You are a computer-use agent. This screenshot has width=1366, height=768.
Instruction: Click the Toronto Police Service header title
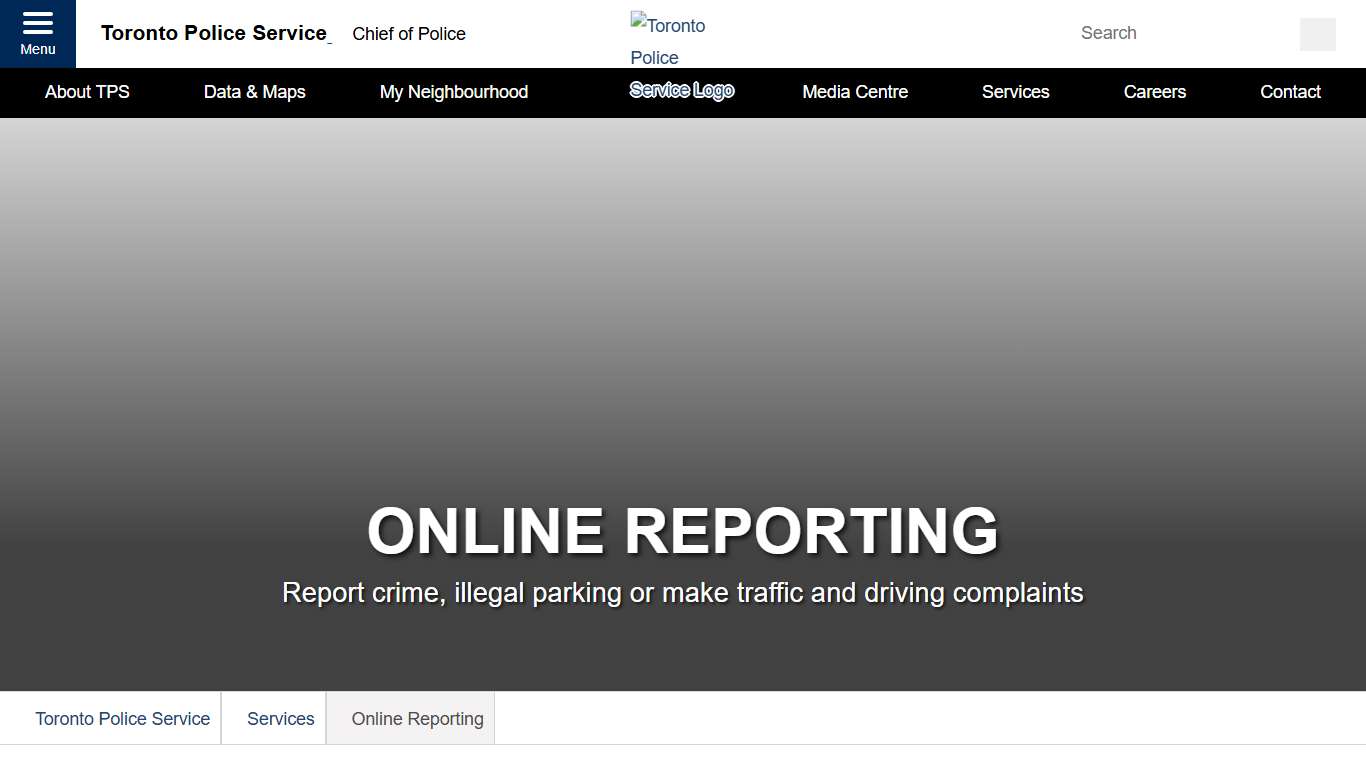pyautogui.click(x=216, y=32)
